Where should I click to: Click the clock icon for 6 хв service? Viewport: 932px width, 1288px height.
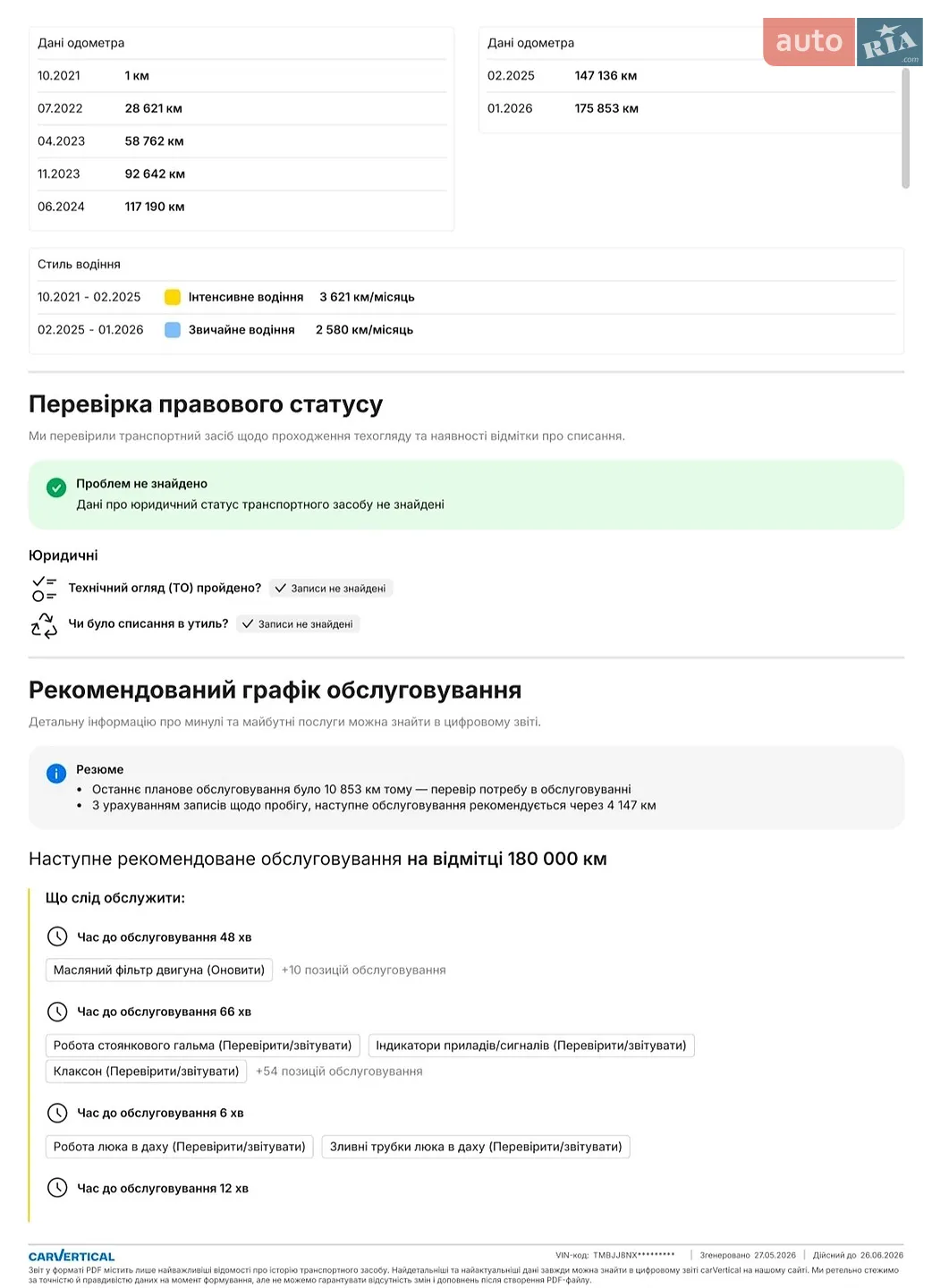pyautogui.click(x=57, y=1113)
